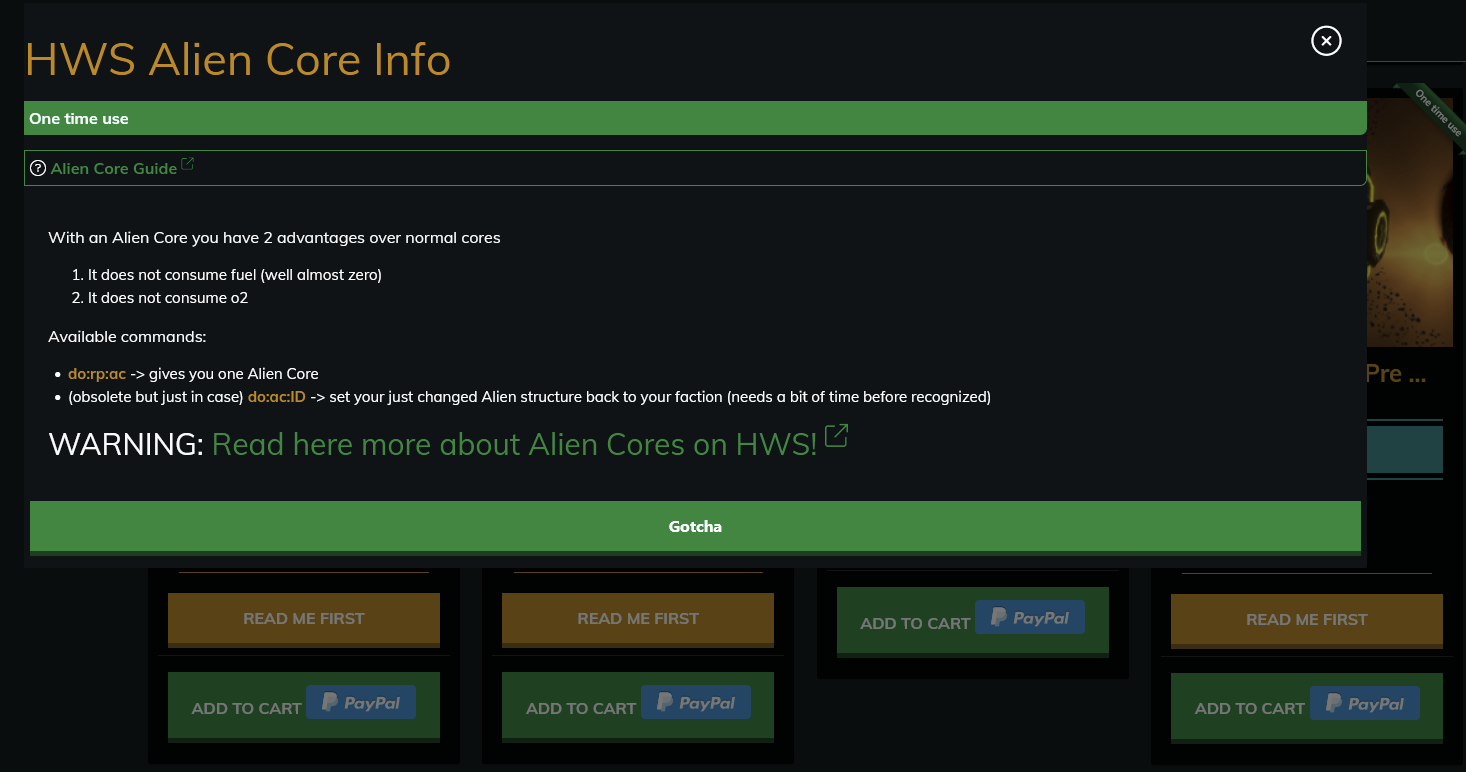Click READ ME FIRST in the rightmost card
The width and height of the screenshot is (1466, 772).
coord(1307,620)
